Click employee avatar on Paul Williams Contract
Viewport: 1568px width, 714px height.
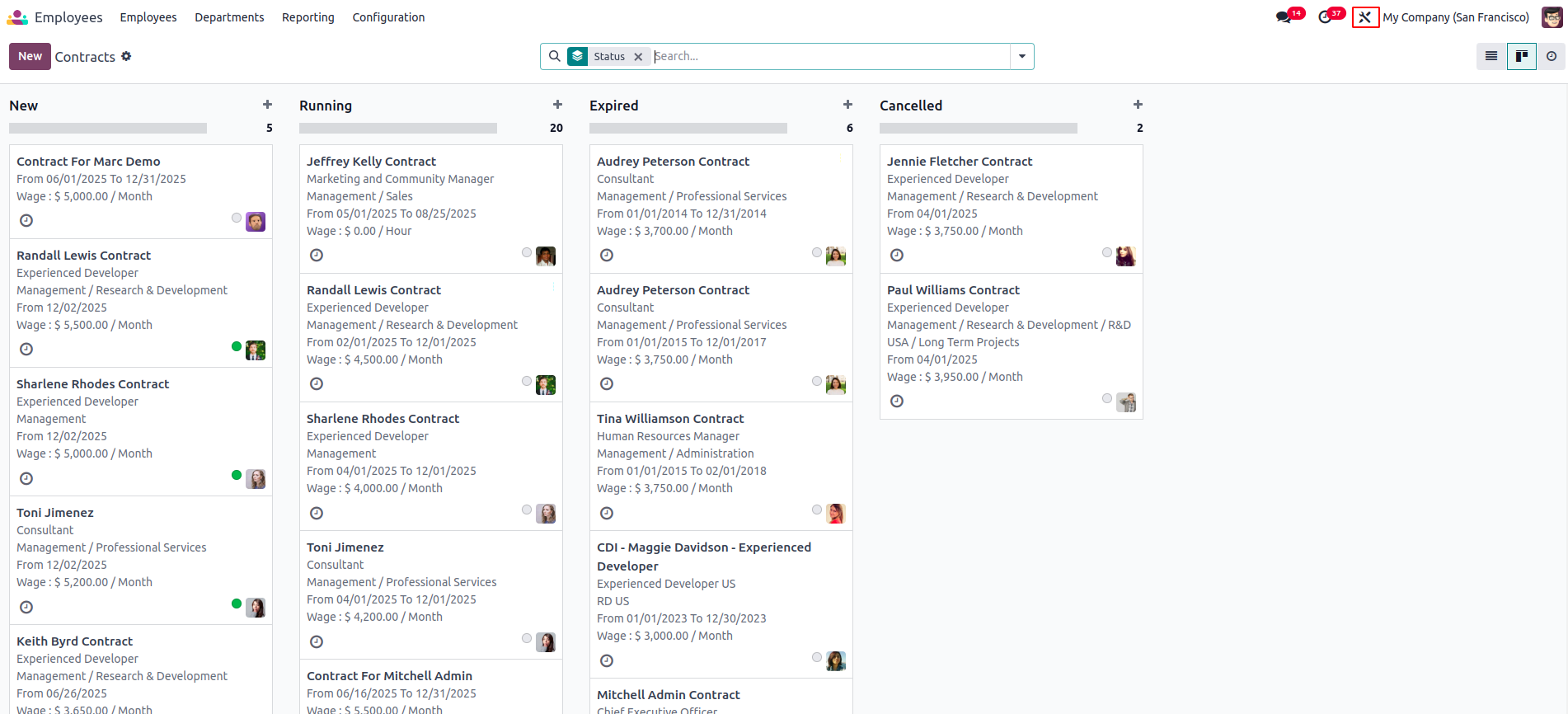pos(1126,402)
